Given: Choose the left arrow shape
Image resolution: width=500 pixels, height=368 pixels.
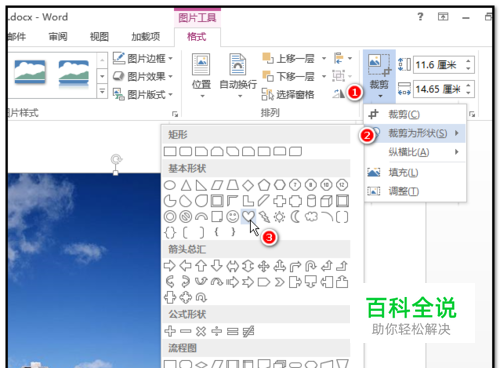Looking at the screenshot, I should click(186, 266).
